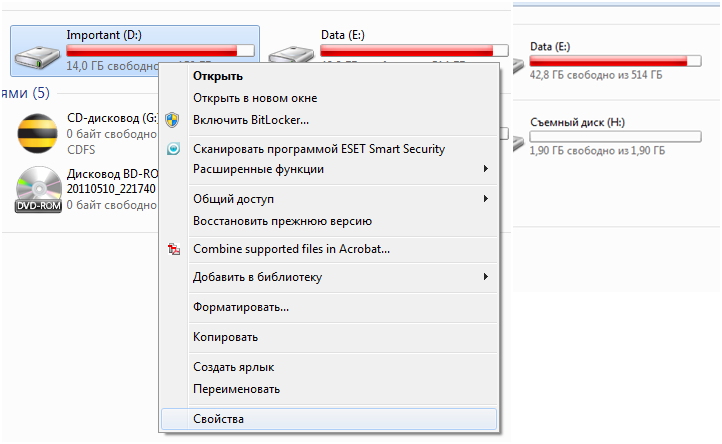Viewport: 722px width, 444px height.
Task: Click the Important (D:) capacity bar
Action: pyautogui.click(x=160, y=50)
